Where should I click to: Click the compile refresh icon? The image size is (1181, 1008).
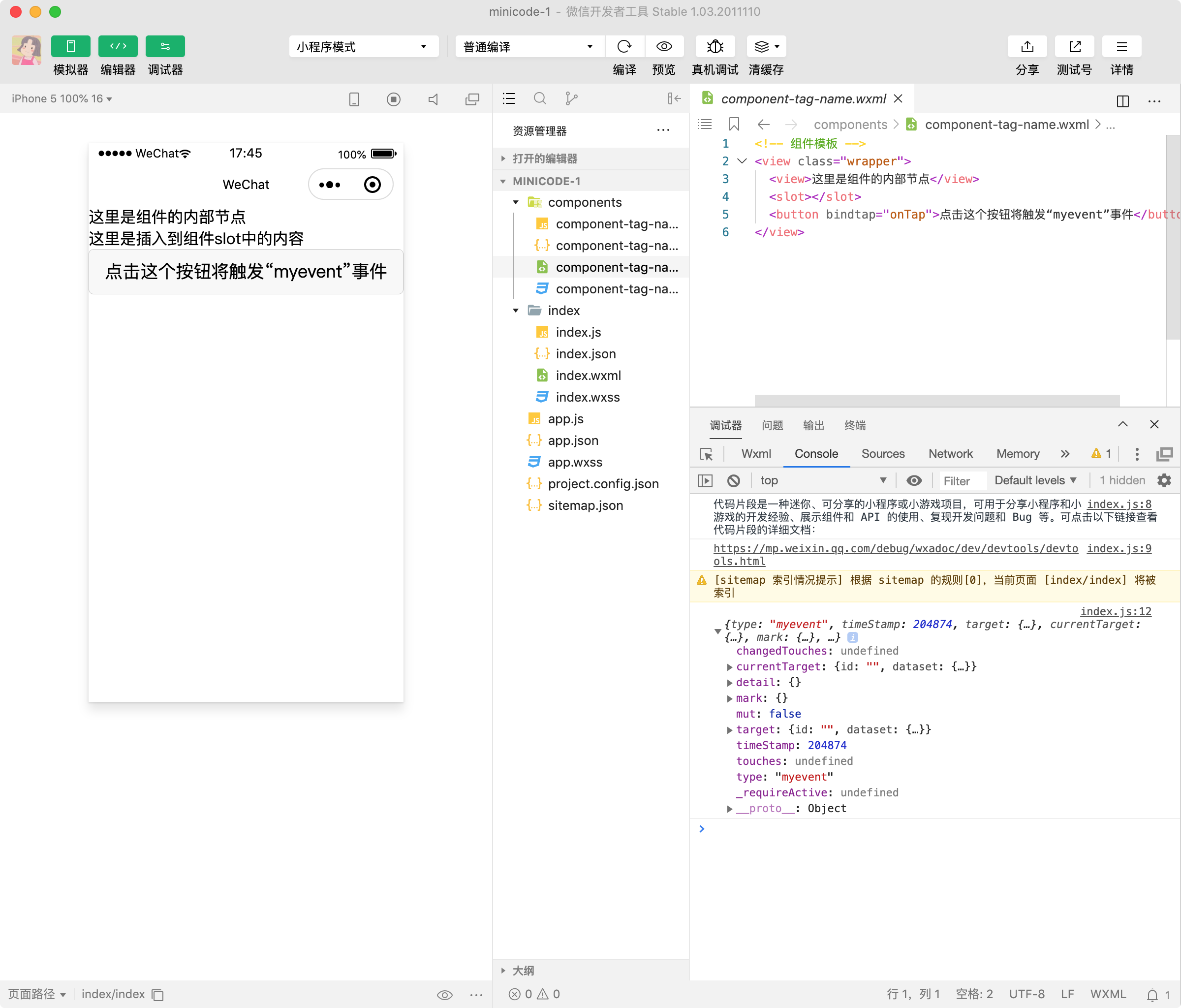point(624,46)
